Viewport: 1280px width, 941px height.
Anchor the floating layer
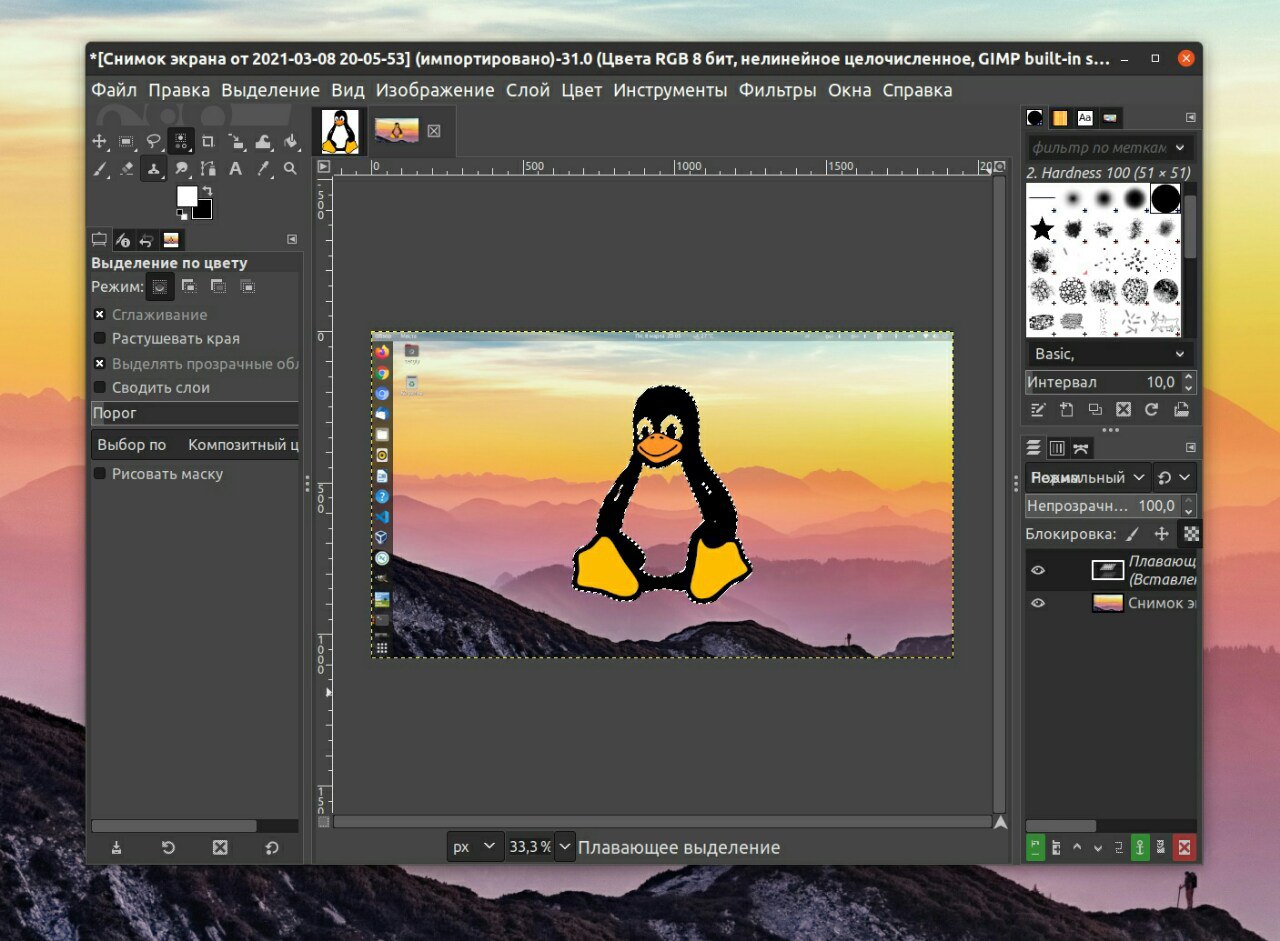(1140, 848)
